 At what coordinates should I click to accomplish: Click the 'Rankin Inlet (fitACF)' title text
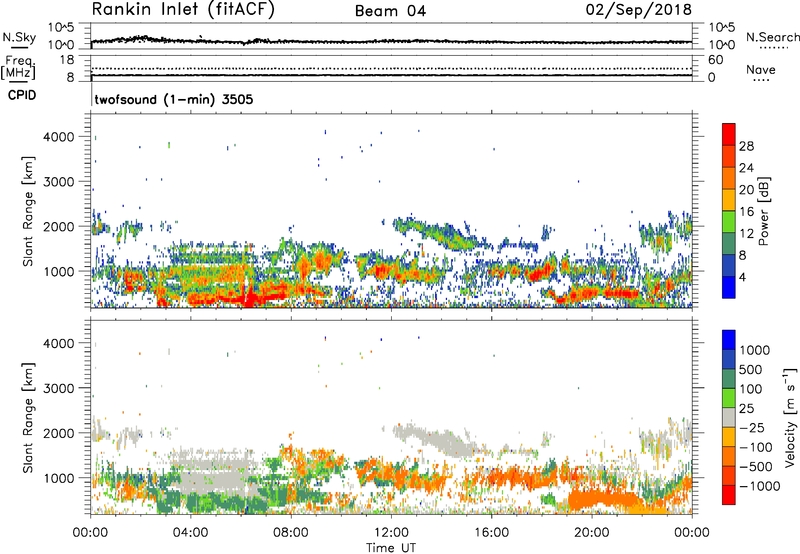click(x=183, y=9)
